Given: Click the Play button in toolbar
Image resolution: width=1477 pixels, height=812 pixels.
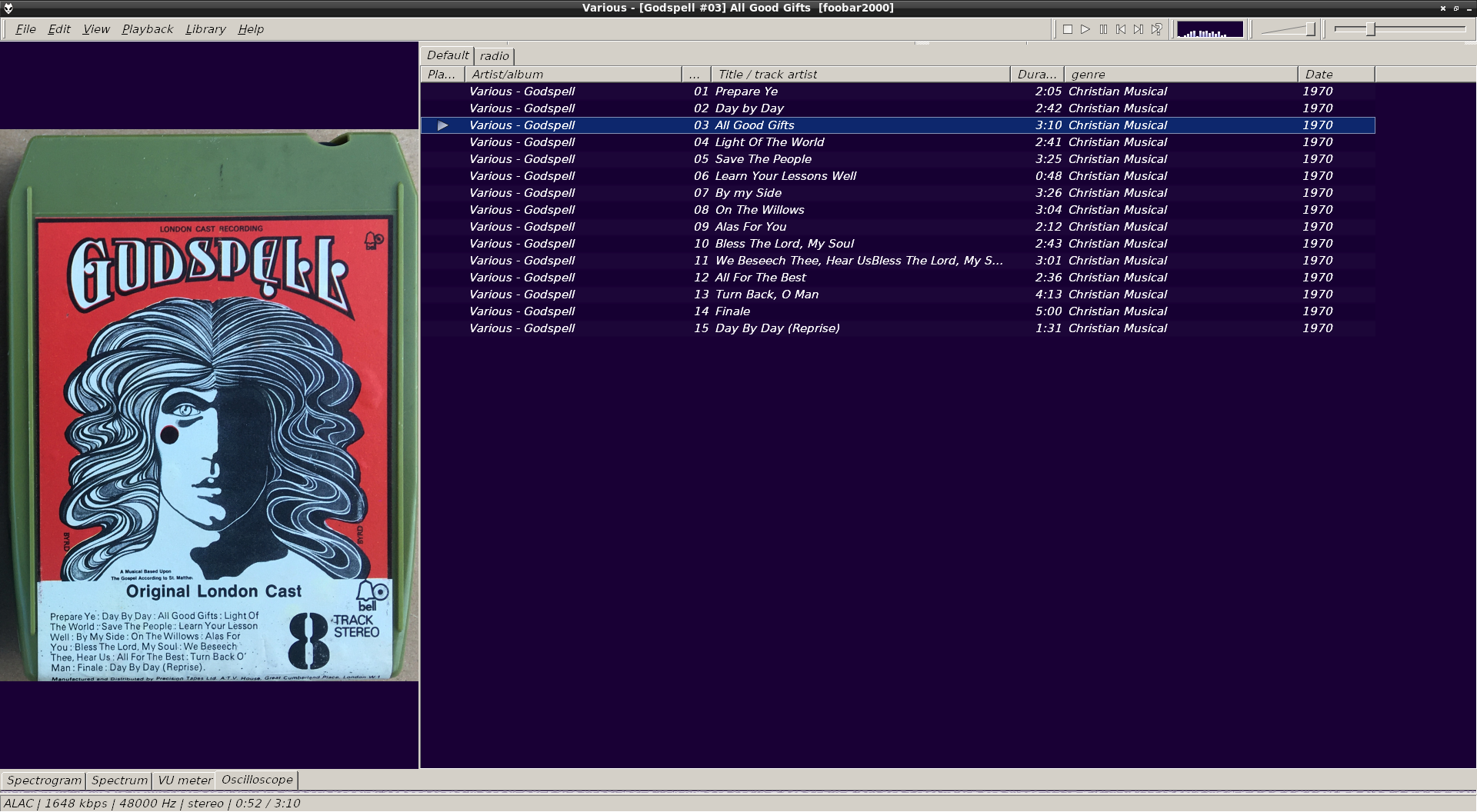Looking at the screenshot, I should tap(1085, 29).
